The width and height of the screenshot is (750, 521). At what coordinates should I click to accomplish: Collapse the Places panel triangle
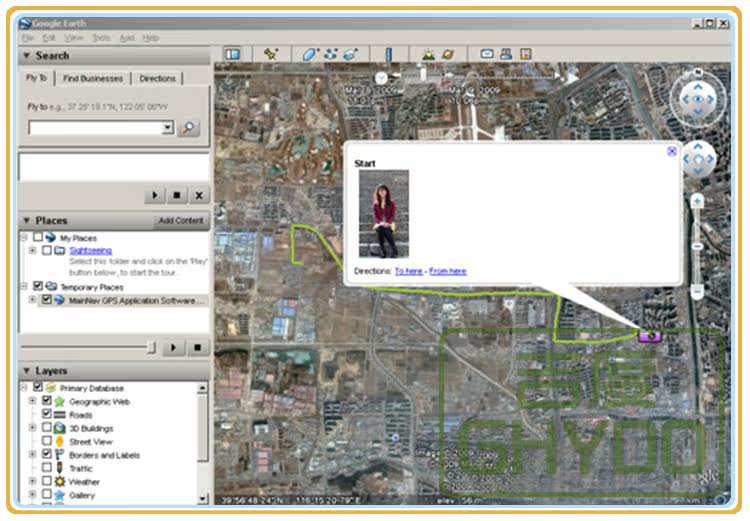27,221
